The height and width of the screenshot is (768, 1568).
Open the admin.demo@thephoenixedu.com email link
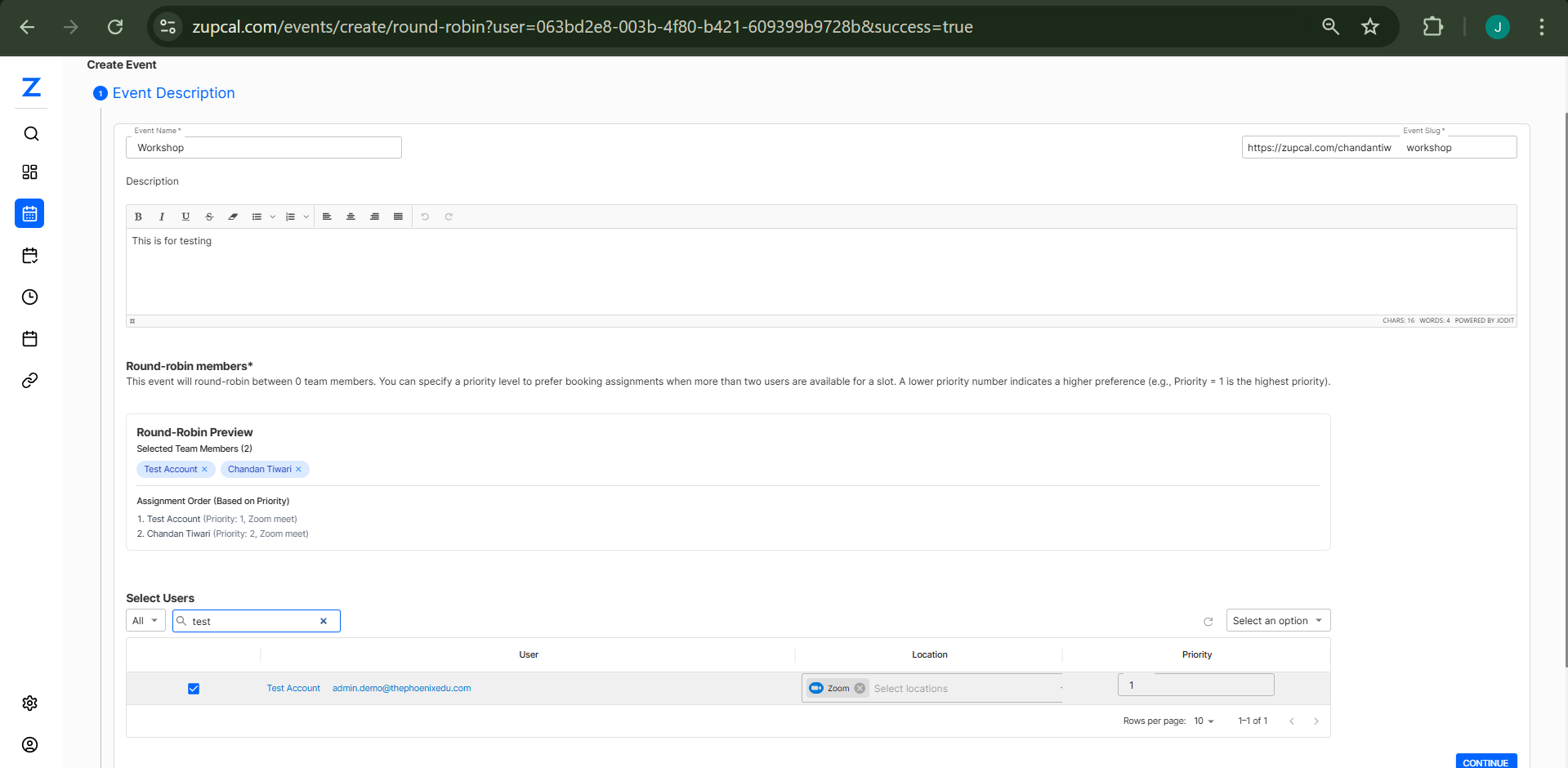pos(401,689)
